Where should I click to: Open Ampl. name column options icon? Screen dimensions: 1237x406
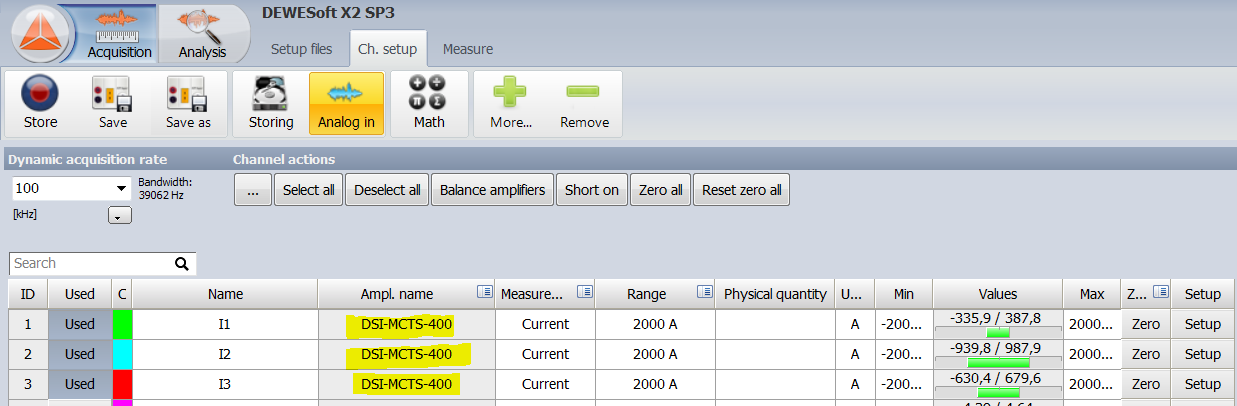(x=485, y=293)
